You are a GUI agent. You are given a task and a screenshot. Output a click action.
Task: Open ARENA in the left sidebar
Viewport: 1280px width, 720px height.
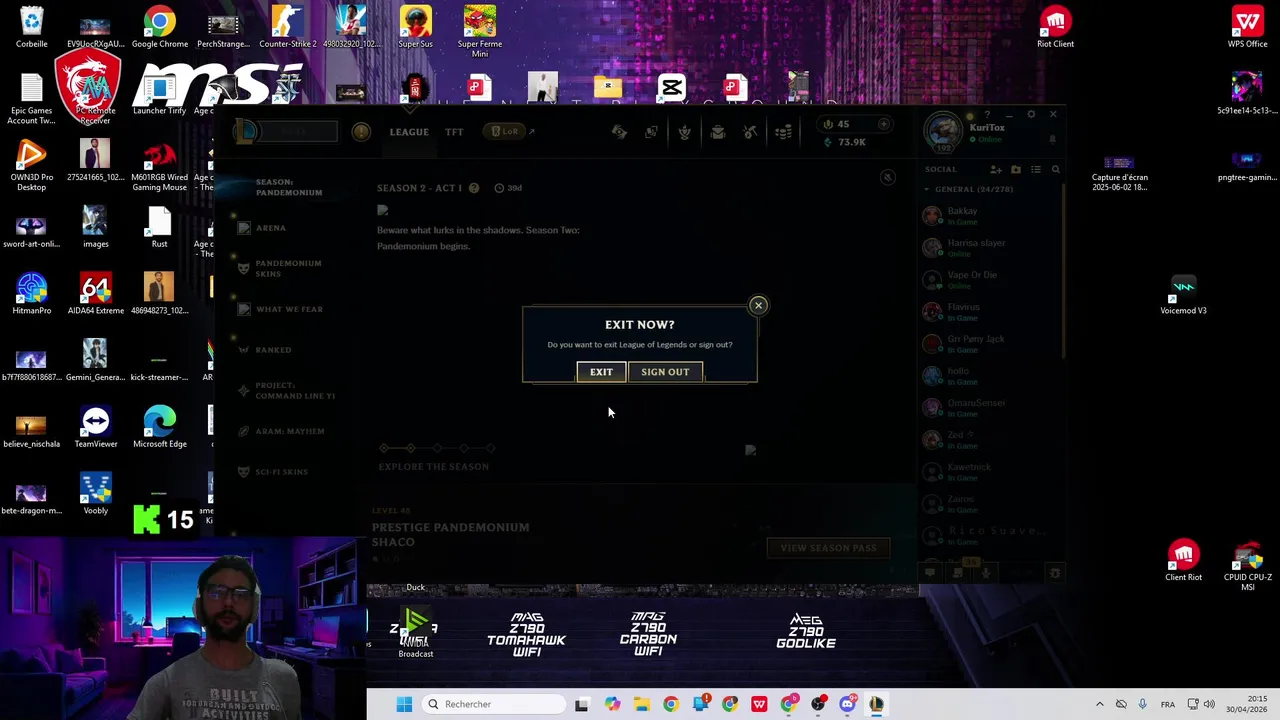pos(271,228)
